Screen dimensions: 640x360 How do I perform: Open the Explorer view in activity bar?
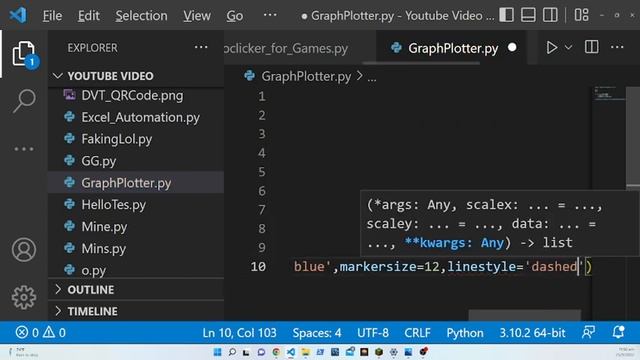click(24, 53)
